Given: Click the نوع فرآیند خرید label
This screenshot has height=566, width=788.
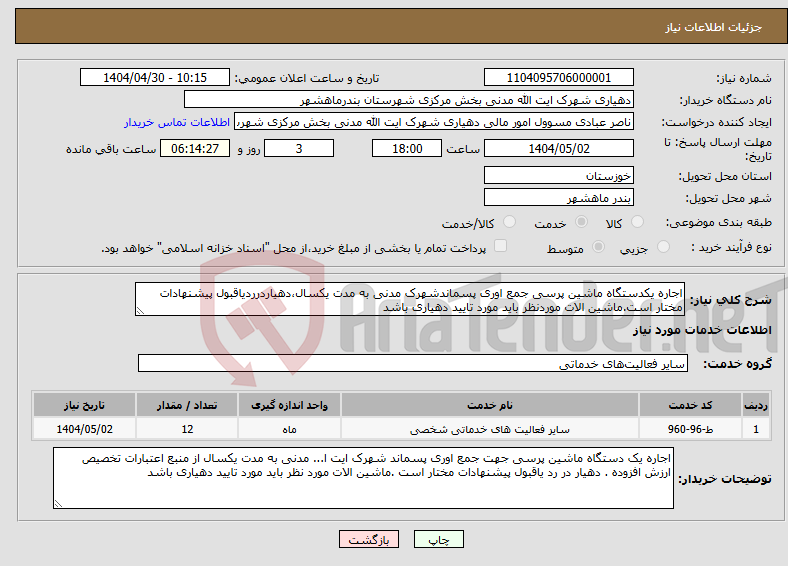Looking at the screenshot, I should (732, 247).
